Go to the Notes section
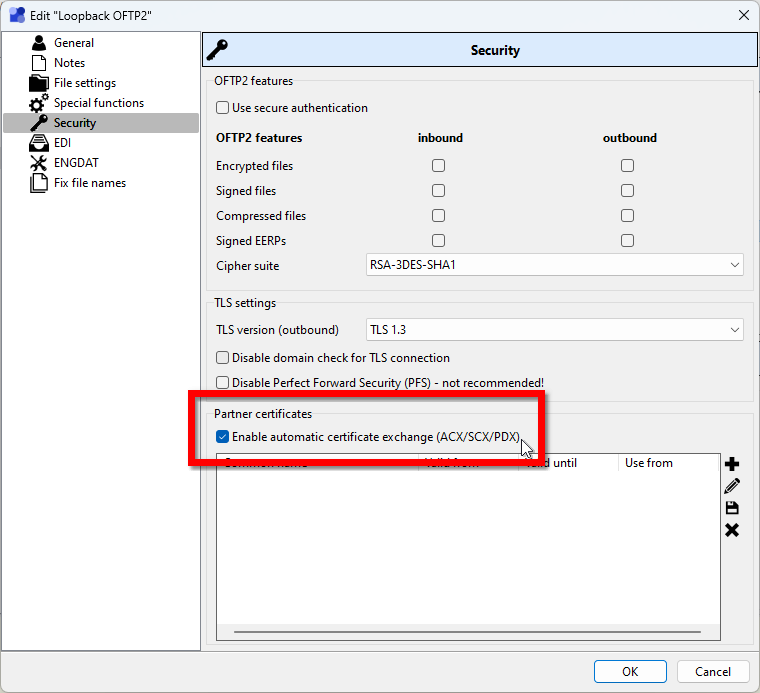This screenshot has width=760, height=693. [69, 63]
